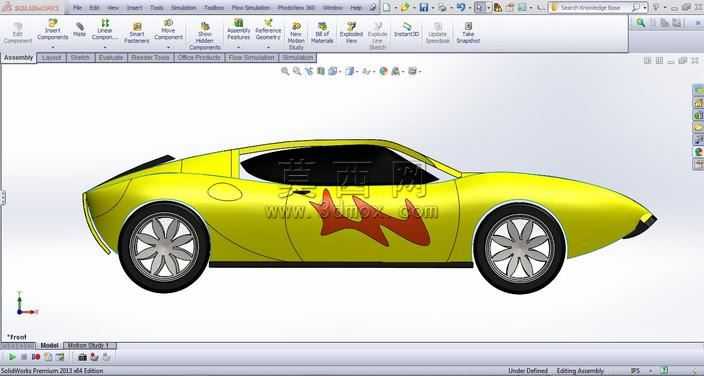The image size is (704, 376).
Task: Click the Bill of Materials button
Action: pos(322,32)
